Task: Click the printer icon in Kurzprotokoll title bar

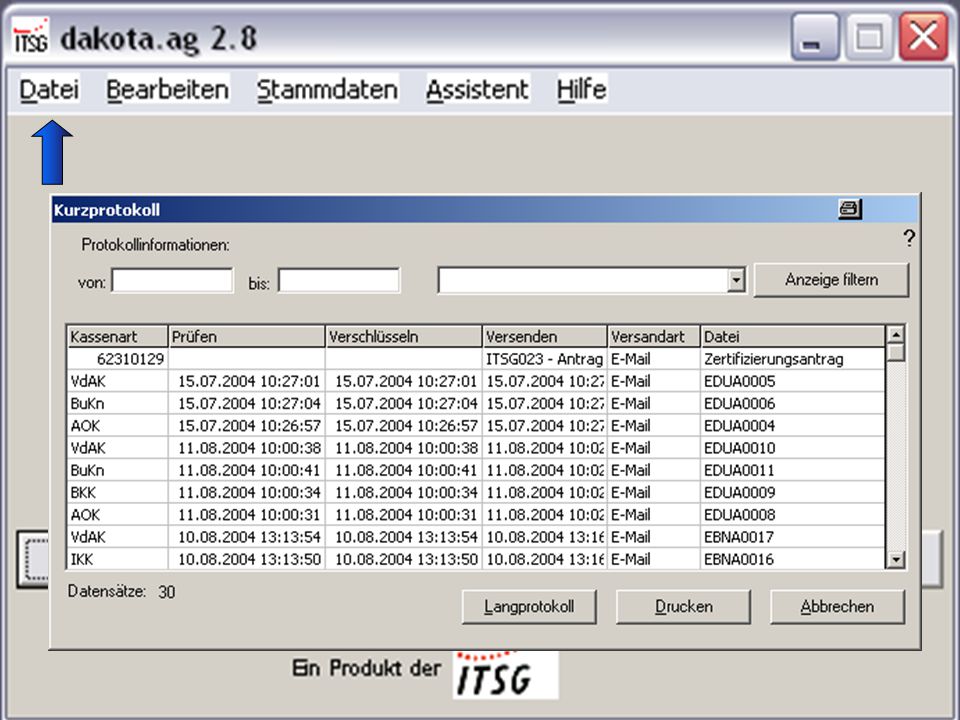Action: (x=850, y=209)
